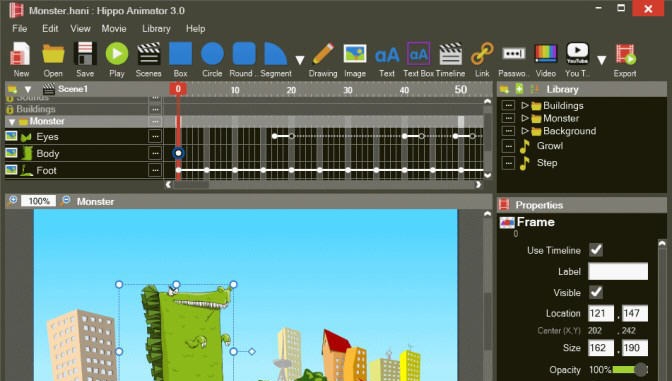672x381 pixels.
Task: Select the Segment shape tool
Action: [x=275, y=54]
